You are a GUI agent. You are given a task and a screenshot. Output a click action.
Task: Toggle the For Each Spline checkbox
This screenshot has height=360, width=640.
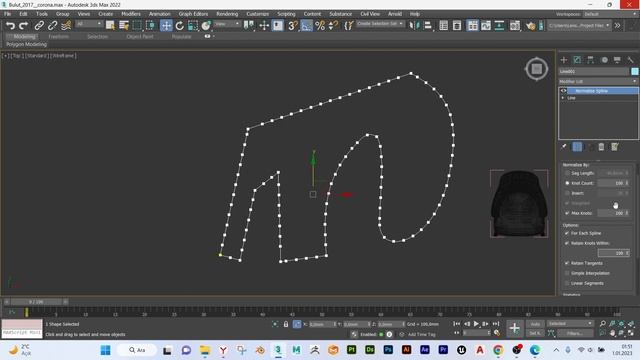(x=567, y=233)
